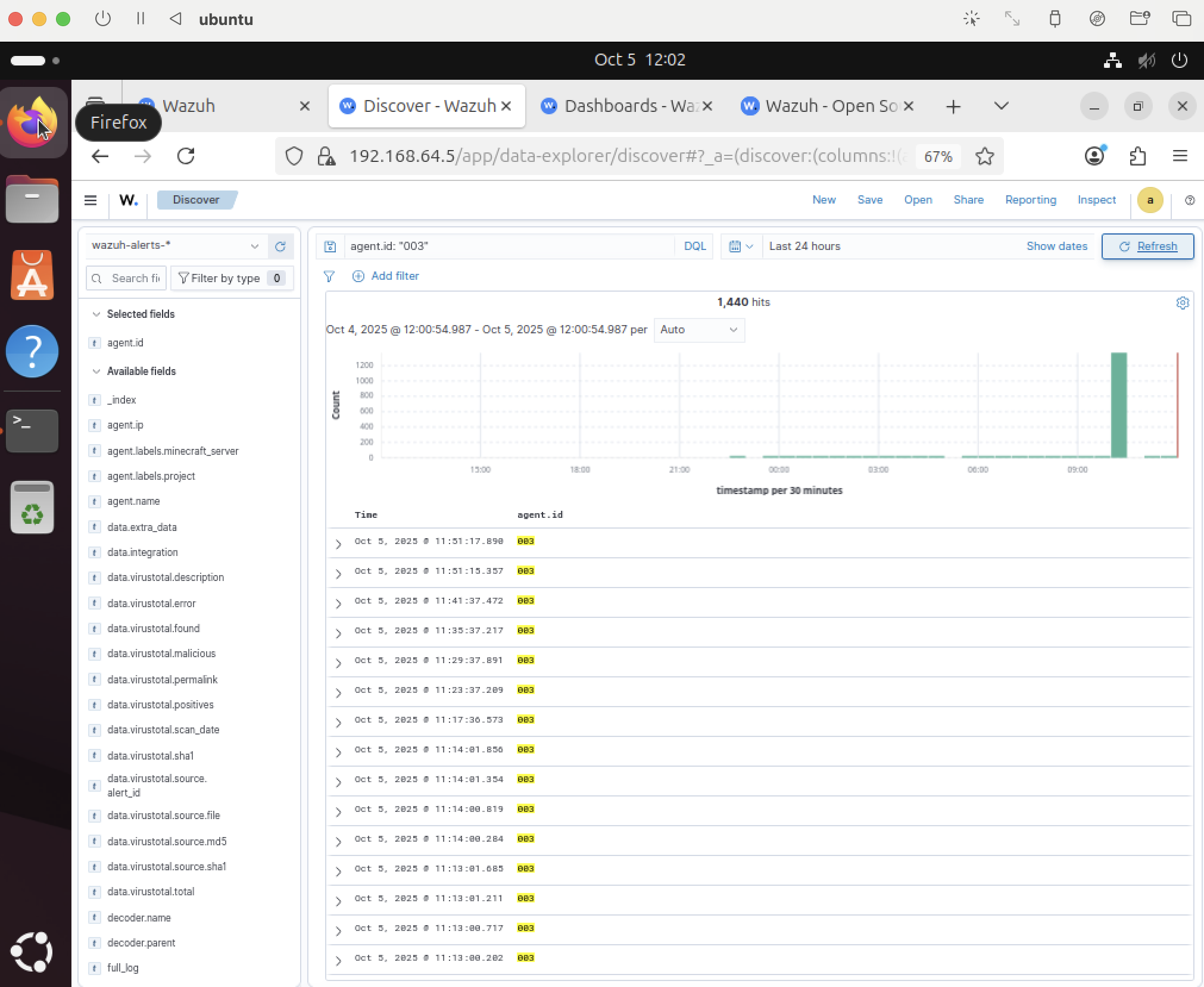Viewport: 1204px width, 987px height.
Task: Collapse the Selected fields section
Action: [96, 314]
